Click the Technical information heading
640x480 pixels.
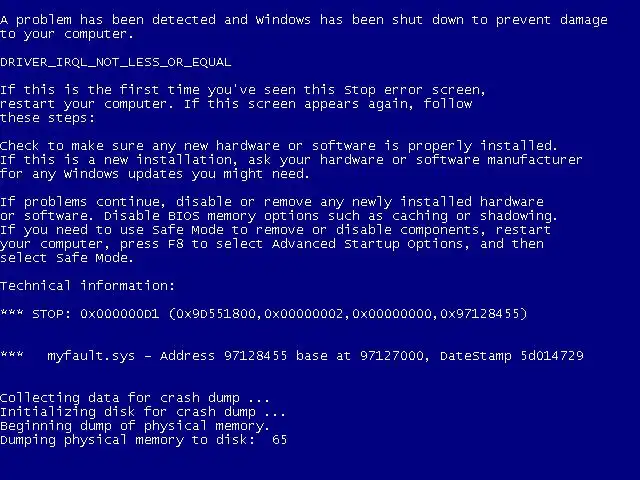click(87, 286)
